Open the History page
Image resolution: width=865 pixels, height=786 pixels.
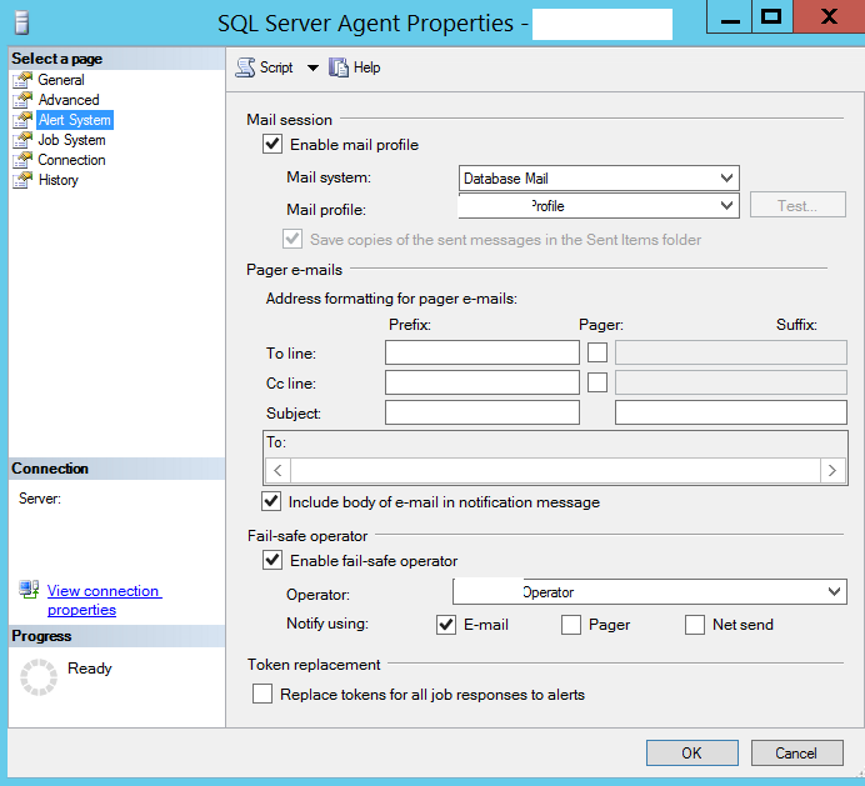(58, 180)
